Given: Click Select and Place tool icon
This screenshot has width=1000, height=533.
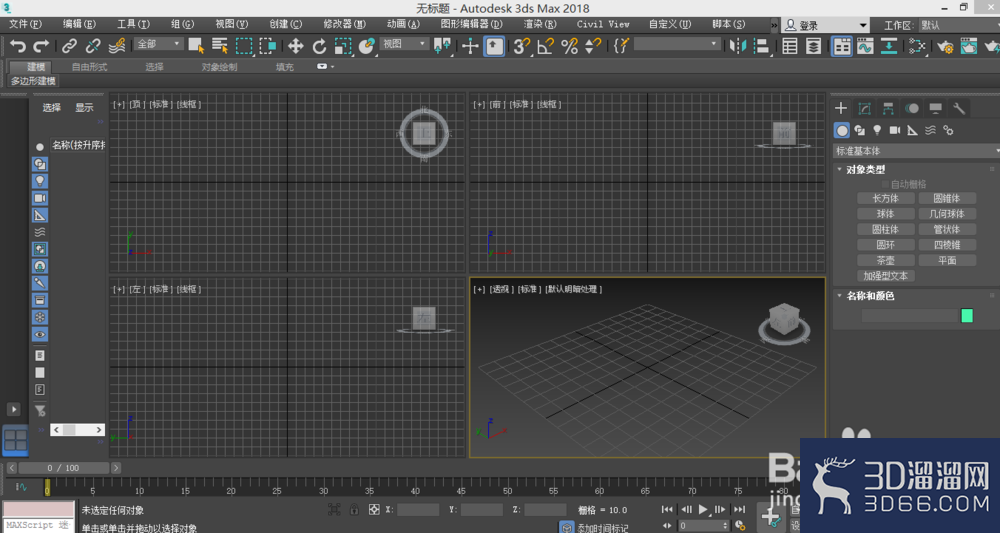Looking at the screenshot, I should point(367,46).
